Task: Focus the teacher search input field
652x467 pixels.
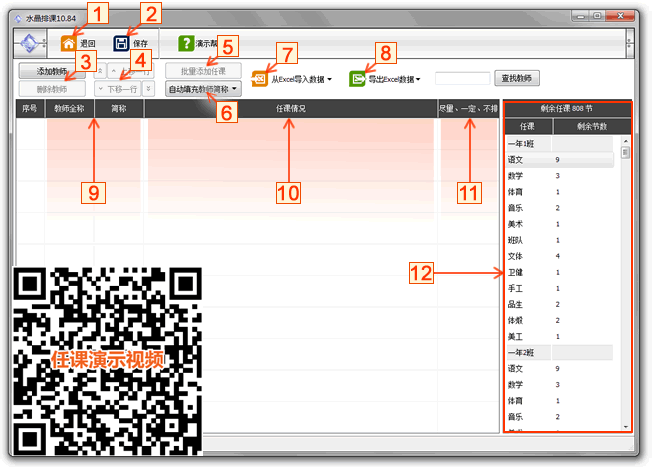Action: 462,78
